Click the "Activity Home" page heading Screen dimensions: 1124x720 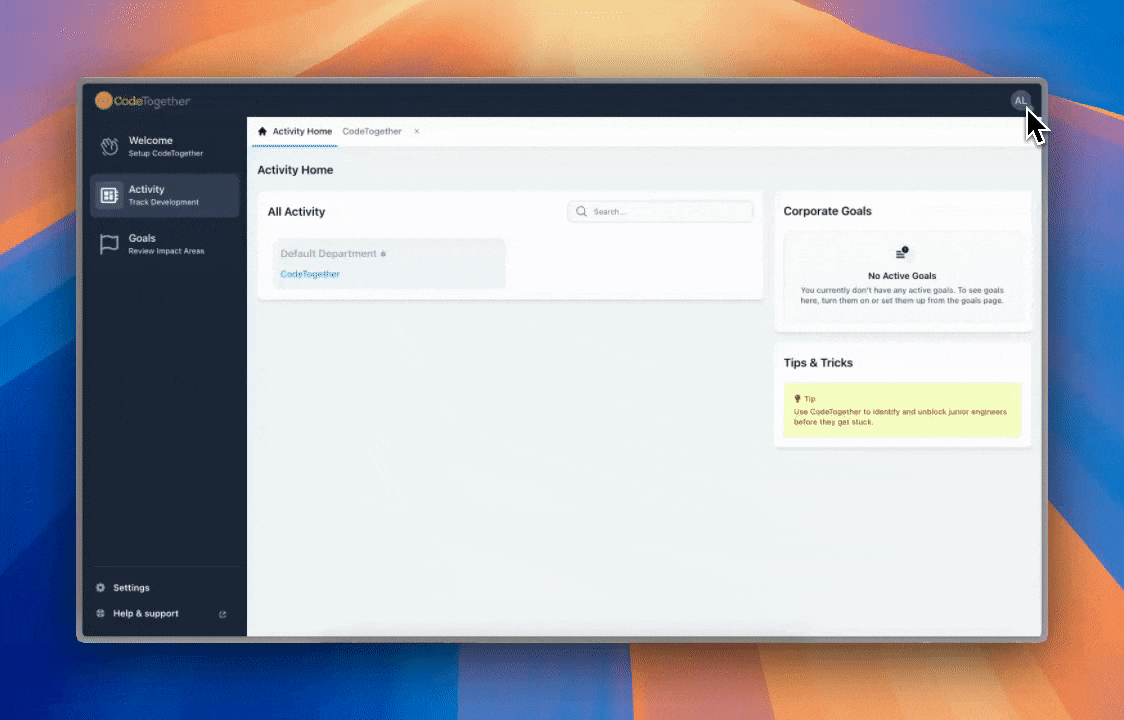coord(295,170)
